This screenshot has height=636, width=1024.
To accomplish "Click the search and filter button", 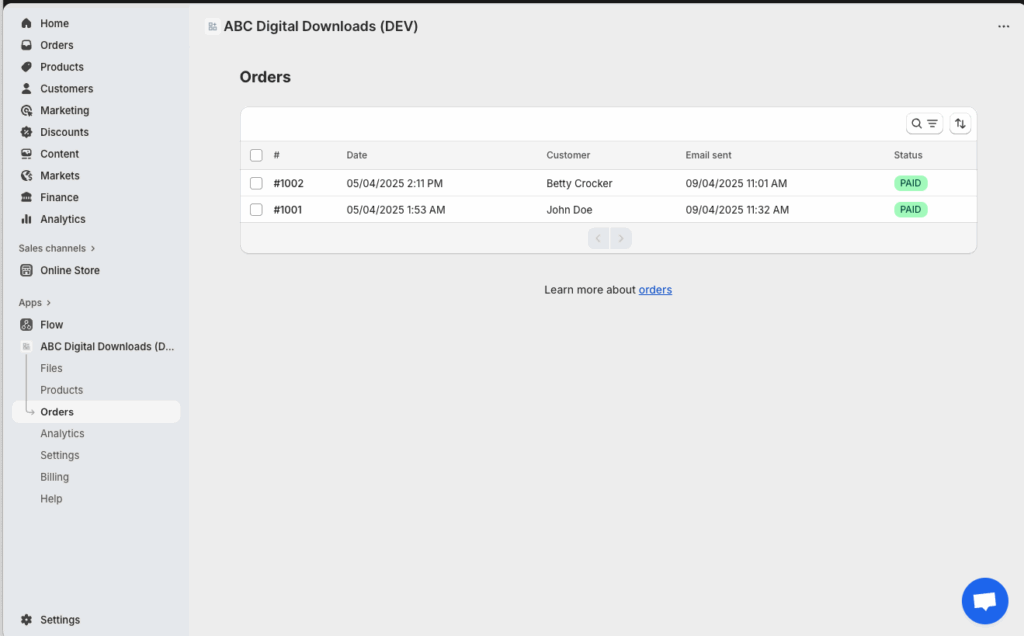I will click(x=924, y=123).
